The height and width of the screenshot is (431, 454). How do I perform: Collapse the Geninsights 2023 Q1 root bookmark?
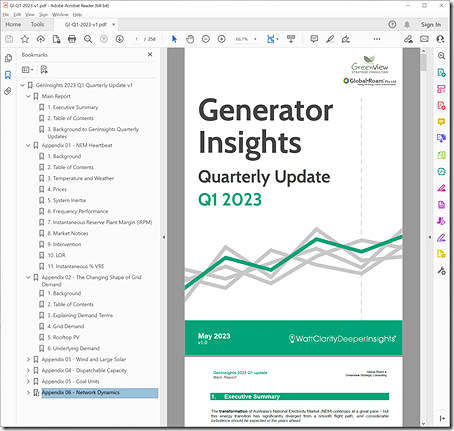pos(22,85)
